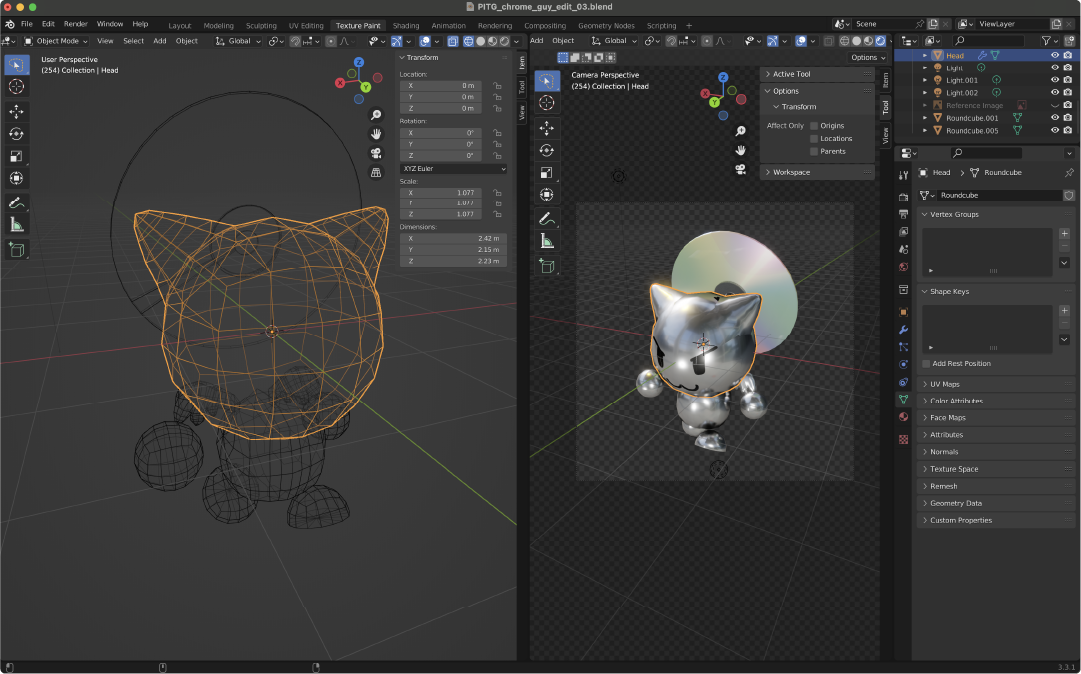This screenshot has height=674, width=1081.
Task: Select the Measure tool in left viewport
Action: [x=16, y=225]
